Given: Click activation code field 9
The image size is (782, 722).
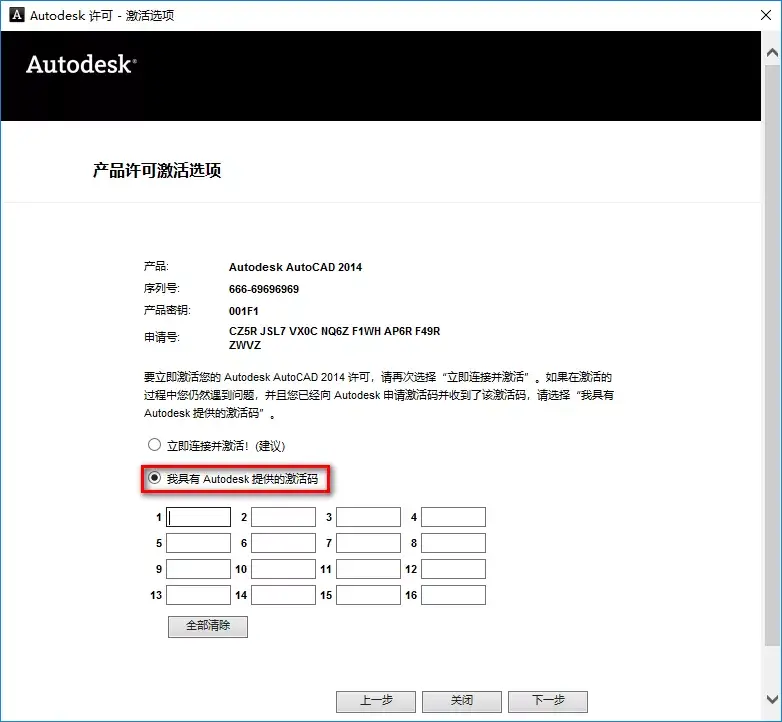Looking at the screenshot, I should [x=198, y=569].
